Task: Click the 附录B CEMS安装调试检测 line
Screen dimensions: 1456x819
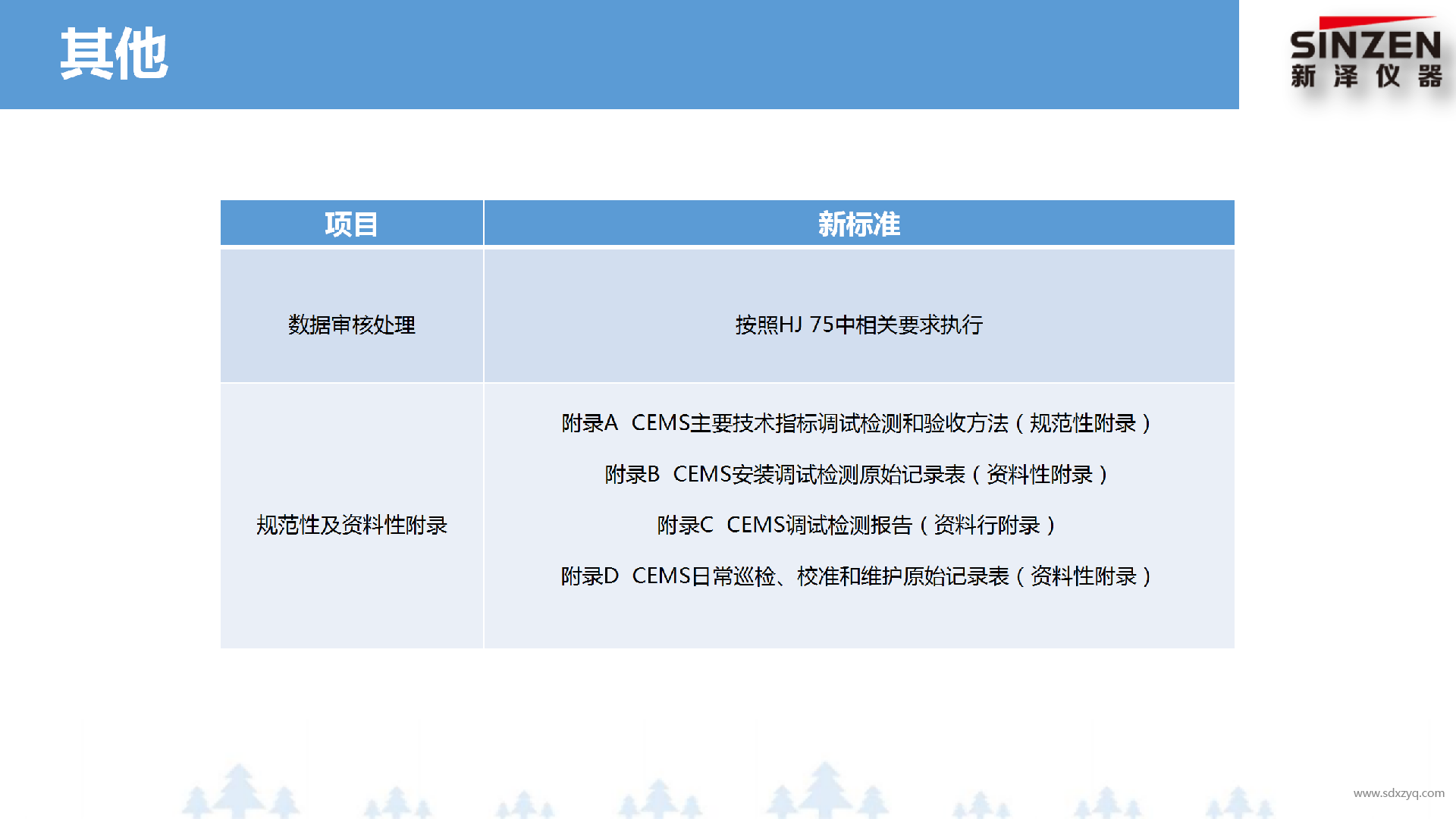Action: coord(857,475)
